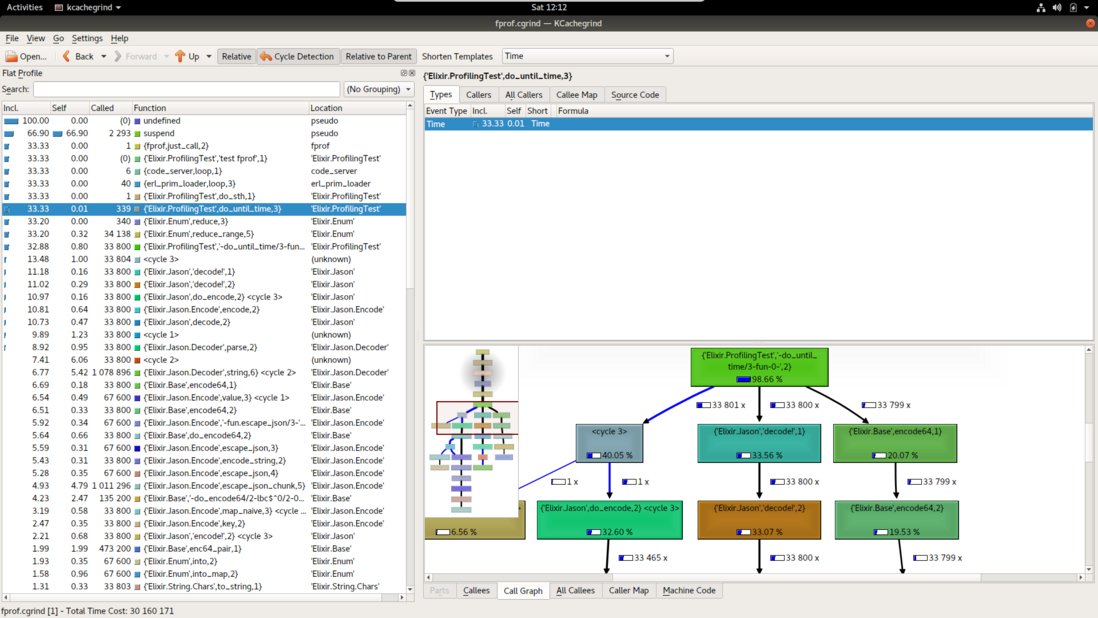Select the {code_server,loop,1} row

point(203,171)
